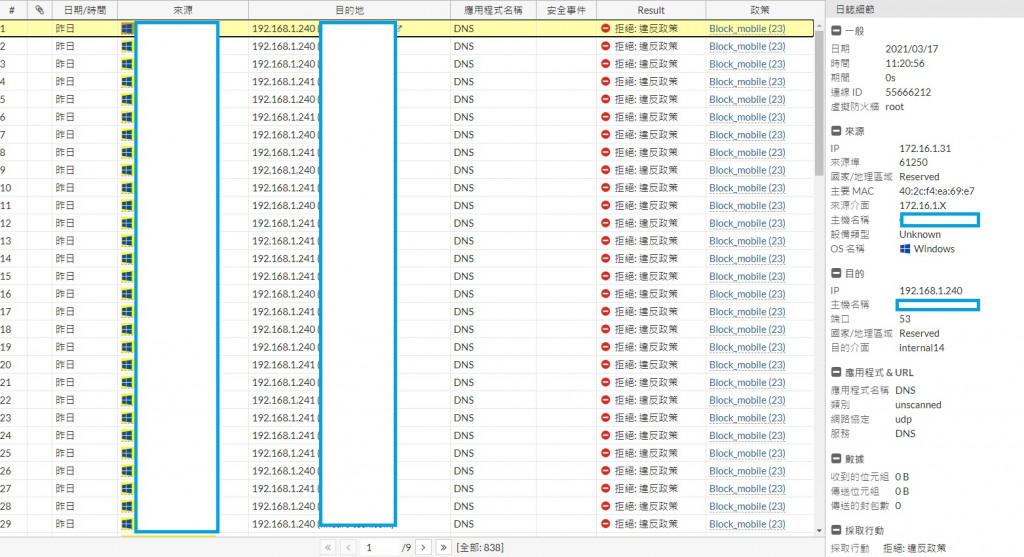Viewport: 1024px width, 557px height.
Task: Open Block_mobile (23) policy link in row 8
Action: (747, 152)
